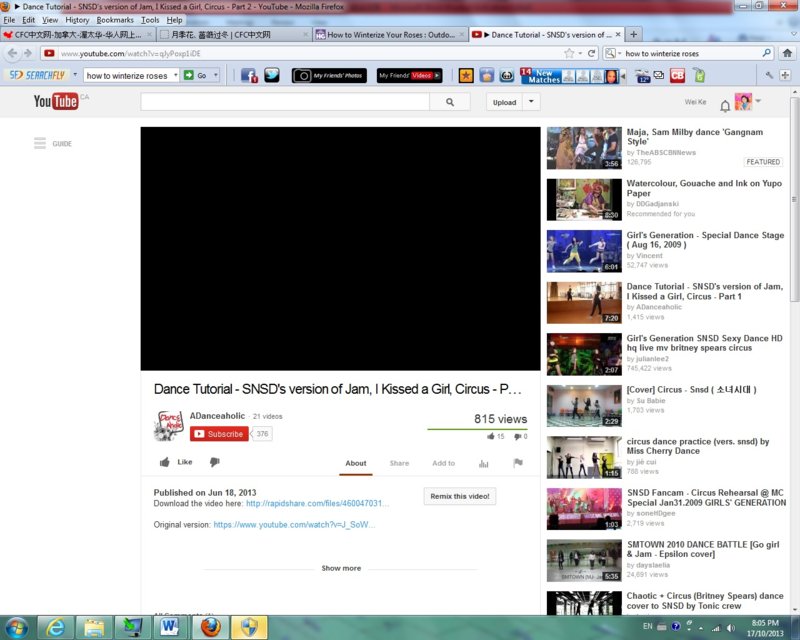This screenshot has width=800, height=640.
Task: Click the YouTube search input field
Action: coord(285,102)
